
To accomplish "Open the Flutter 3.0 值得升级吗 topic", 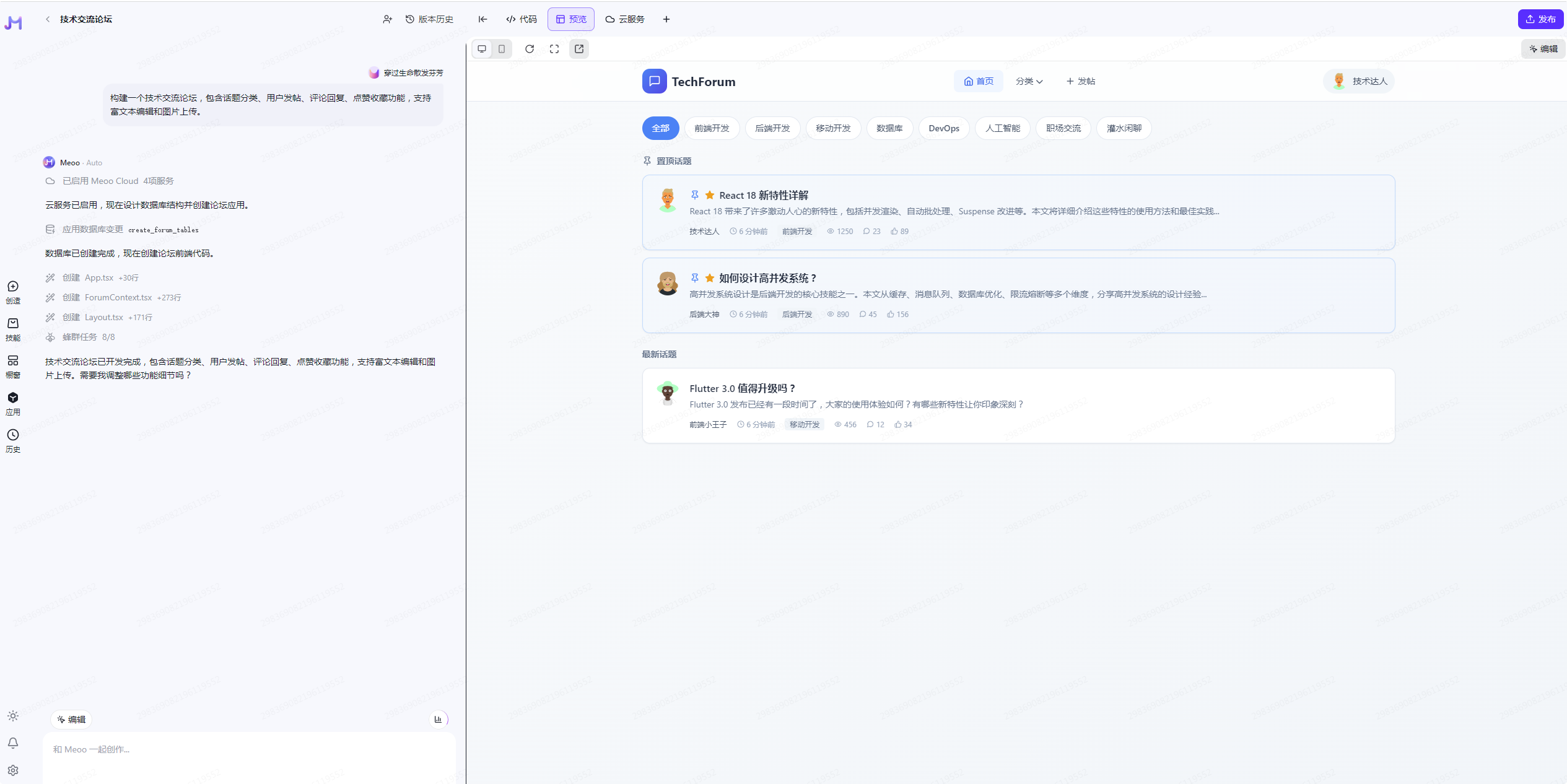I will [x=742, y=388].
